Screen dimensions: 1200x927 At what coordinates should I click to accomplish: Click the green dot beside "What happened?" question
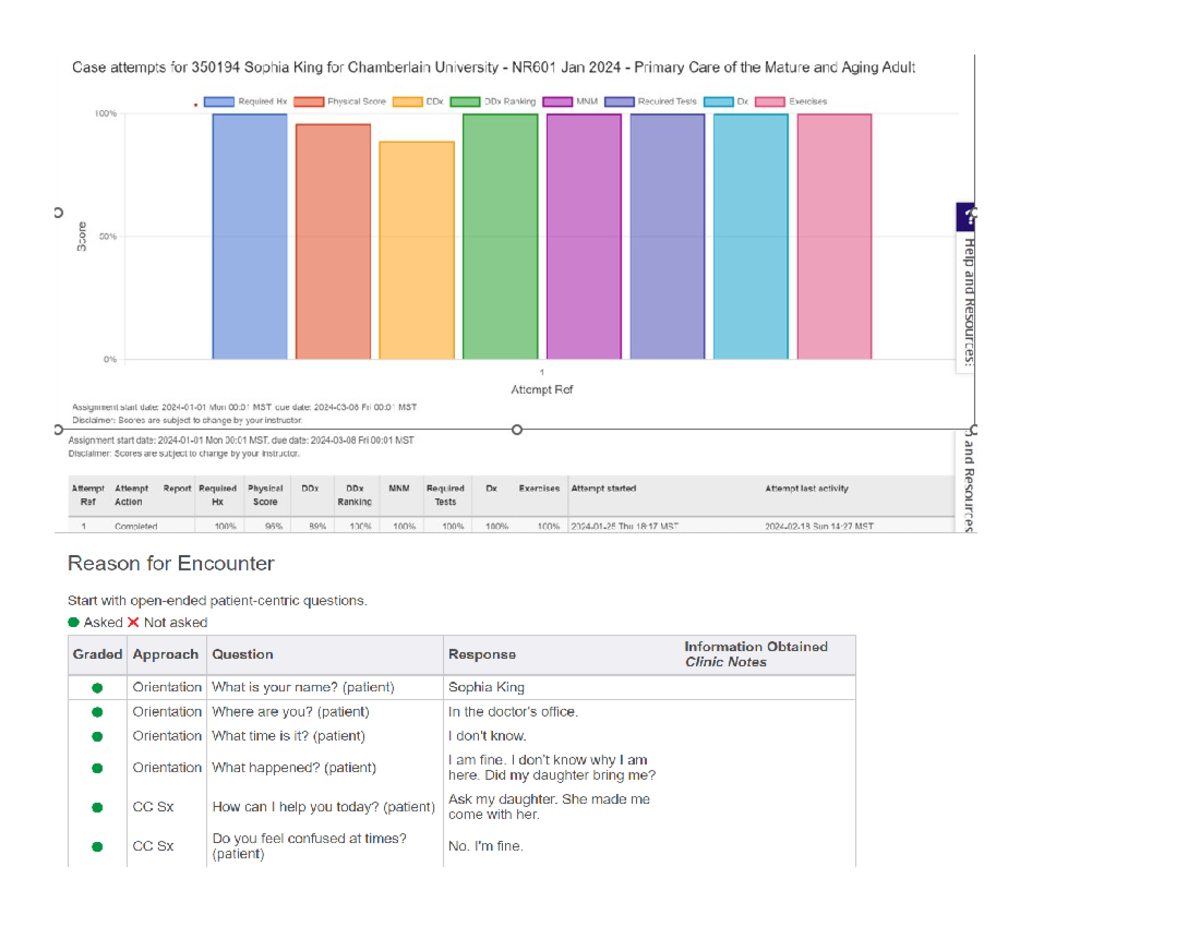pyautogui.click(x=95, y=768)
